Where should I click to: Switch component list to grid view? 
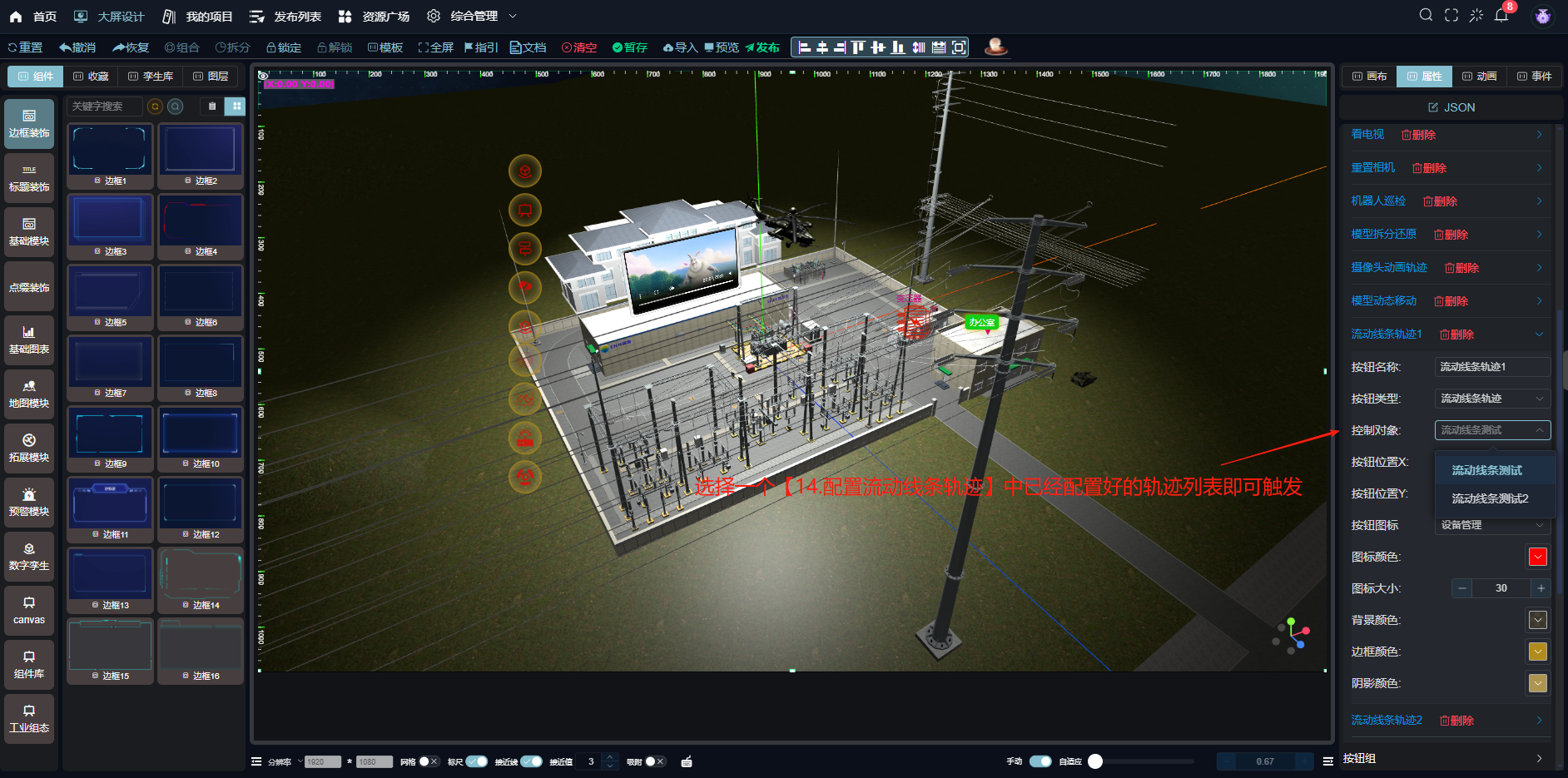coord(236,107)
